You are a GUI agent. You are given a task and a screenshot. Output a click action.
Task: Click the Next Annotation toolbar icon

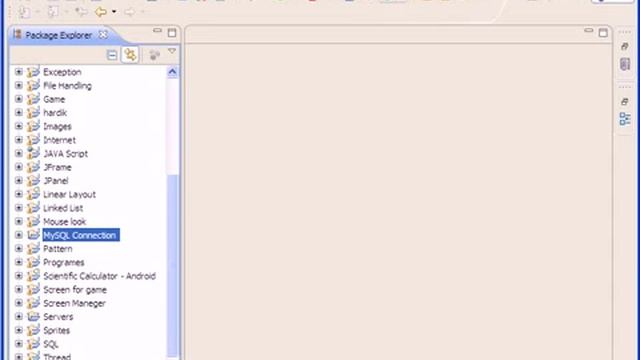point(24,12)
